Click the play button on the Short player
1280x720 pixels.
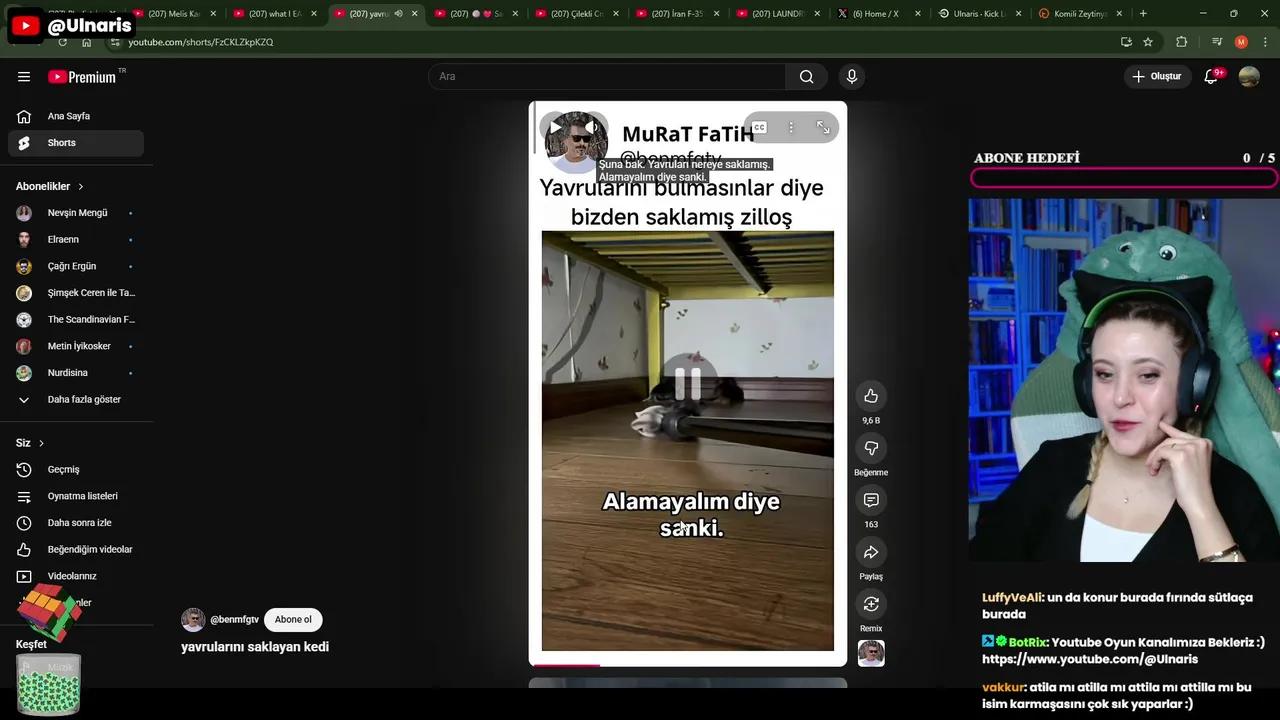(x=555, y=127)
